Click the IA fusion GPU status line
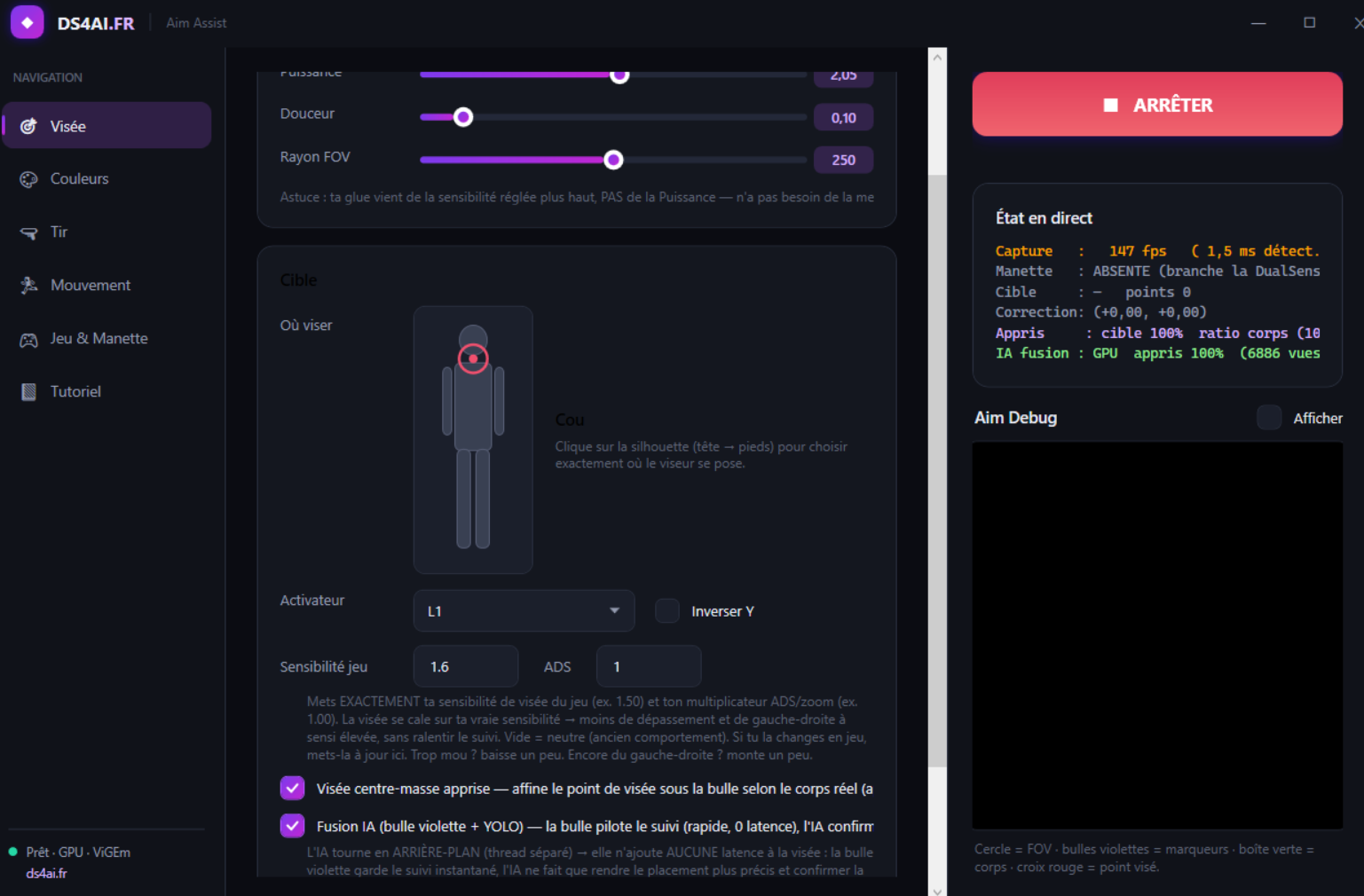1364x896 pixels. (1157, 353)
